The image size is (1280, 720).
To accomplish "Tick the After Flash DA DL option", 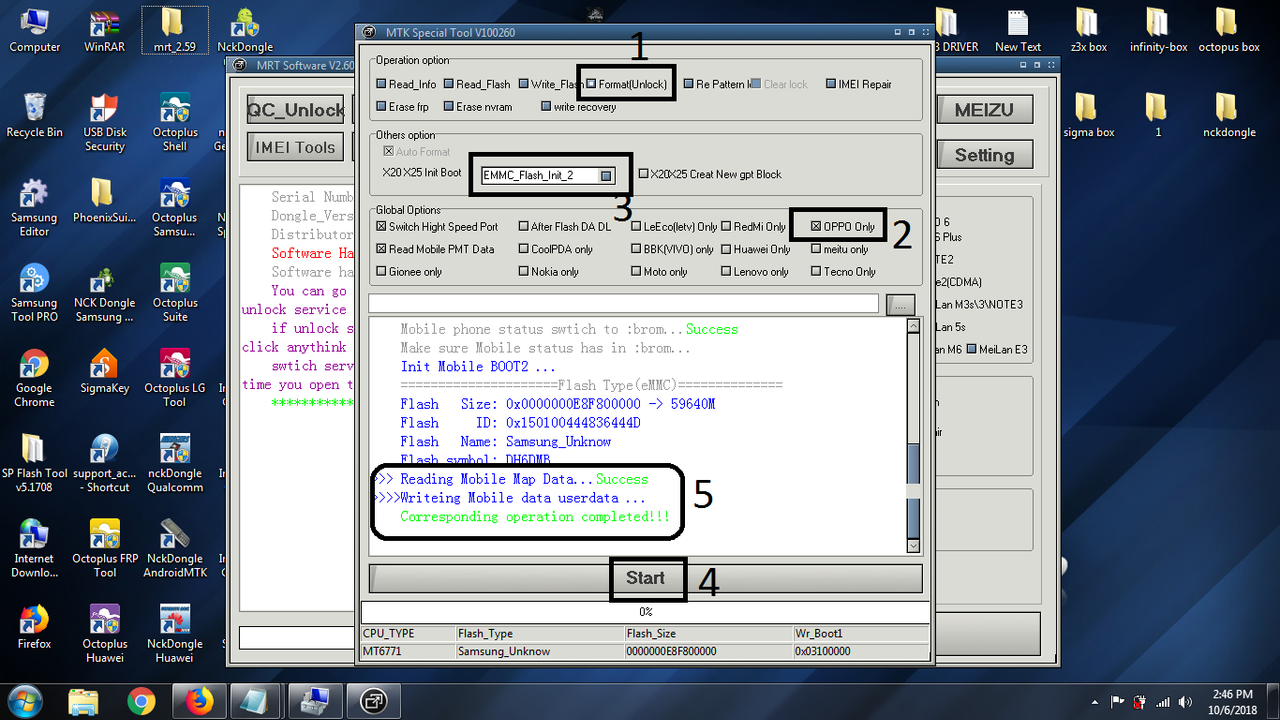I will (x=524, y=227).
